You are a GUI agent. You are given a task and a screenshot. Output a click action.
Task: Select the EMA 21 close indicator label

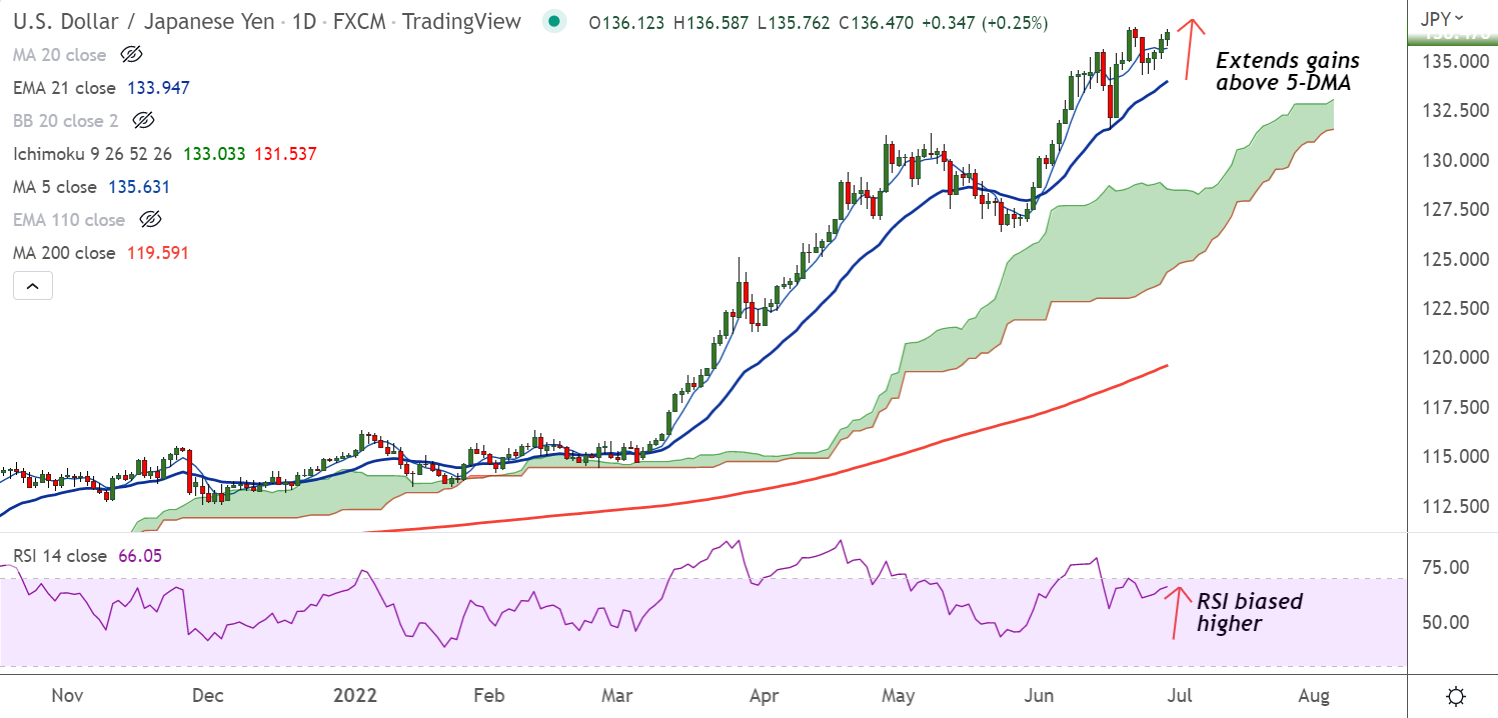click(x=65, y=88)
